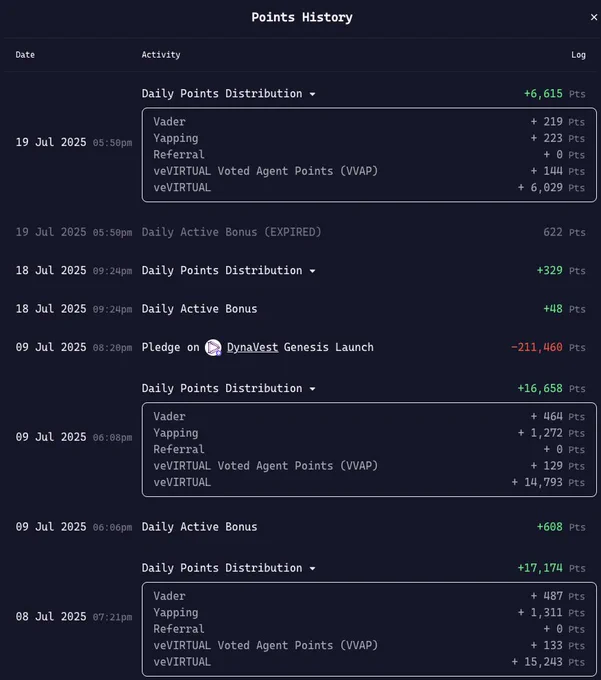This screenshot has height=680, width=601.
Task: Click the 09 Jul 2025 08:20pm date
Action: (x=74, y=347)
